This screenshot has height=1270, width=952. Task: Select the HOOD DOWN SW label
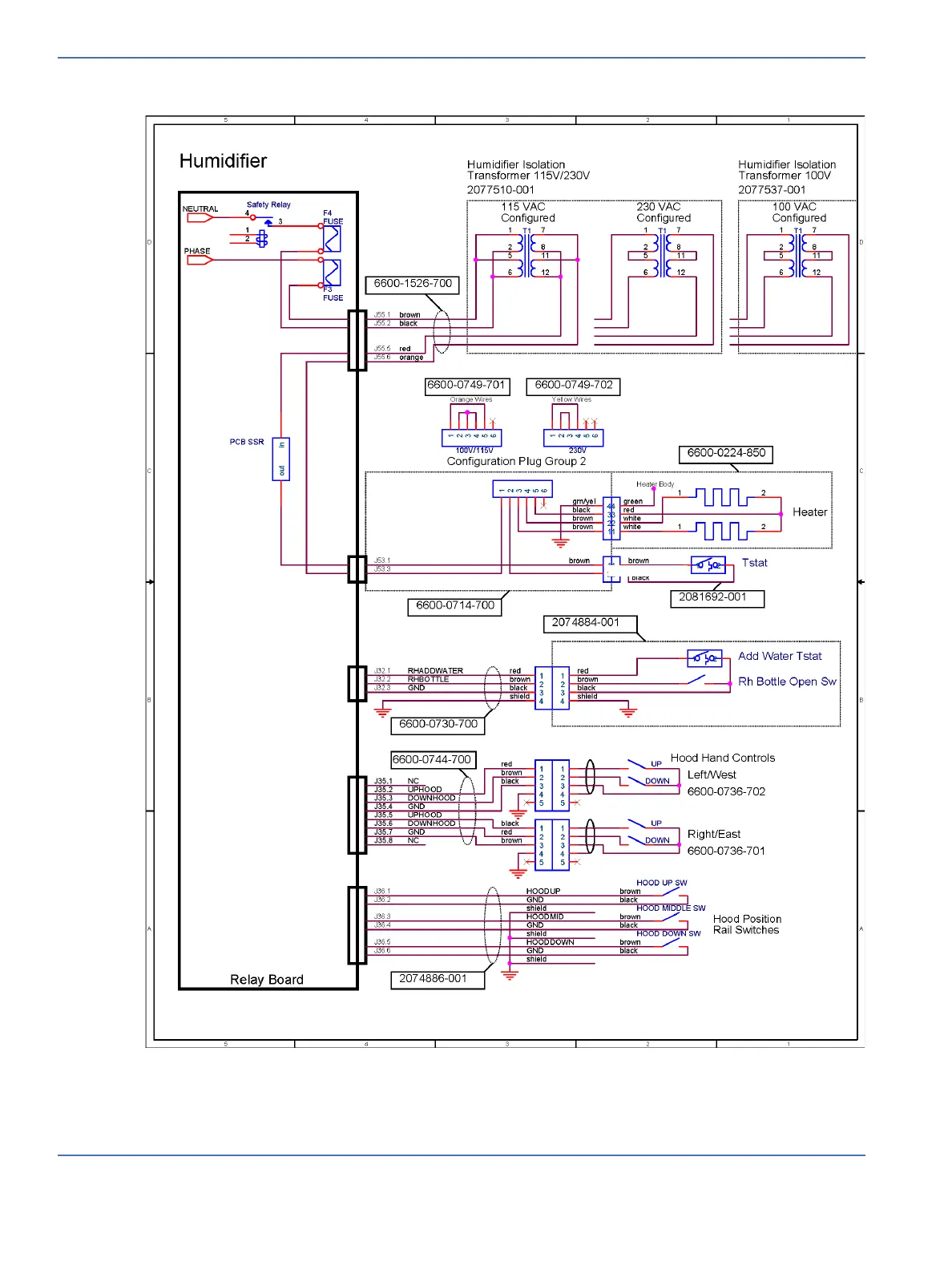coord(668,934)
